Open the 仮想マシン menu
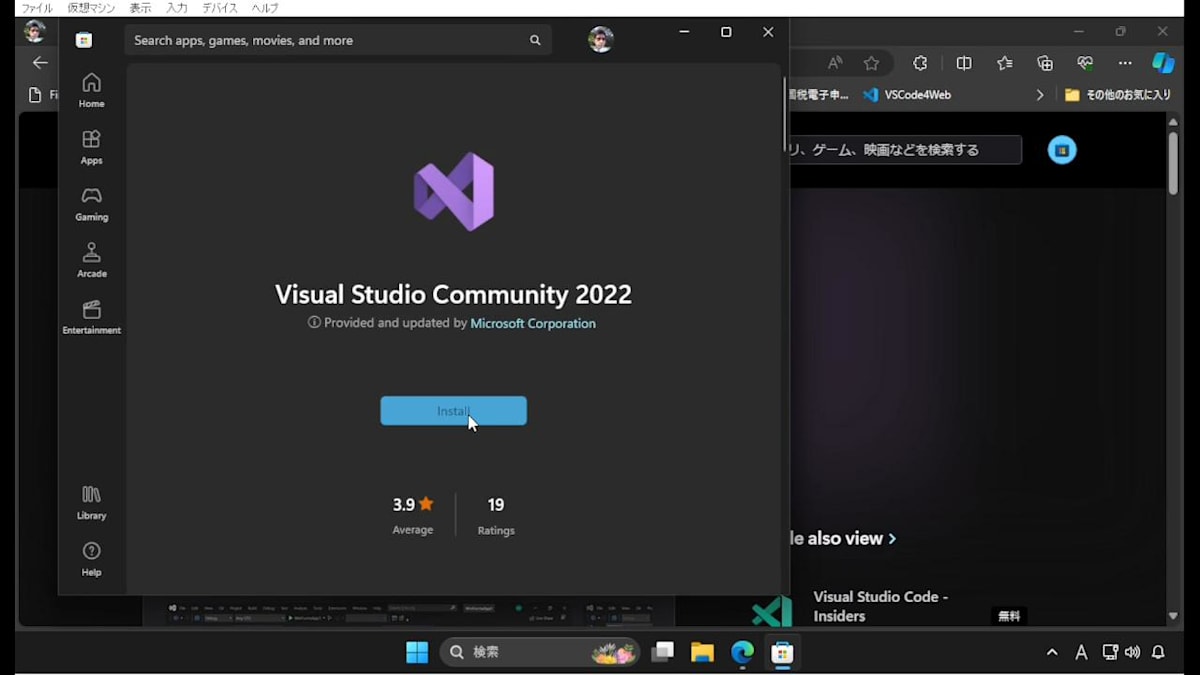Viewport: 1200px width, 675px height. coord(91,8)
